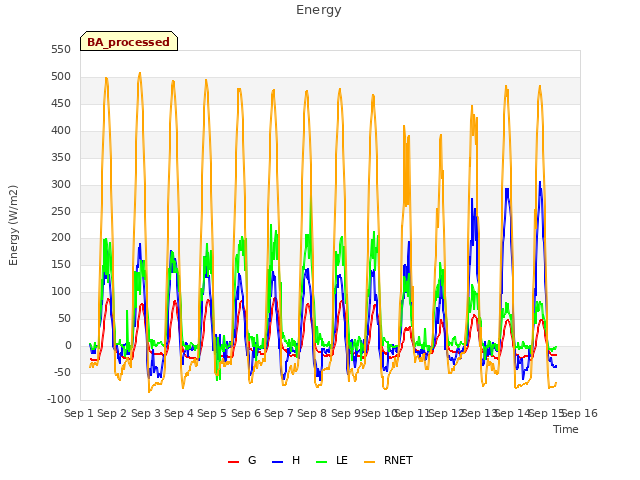Click the 450 y-axis tick label
This screenshot has width=640, height=480.
61,104
